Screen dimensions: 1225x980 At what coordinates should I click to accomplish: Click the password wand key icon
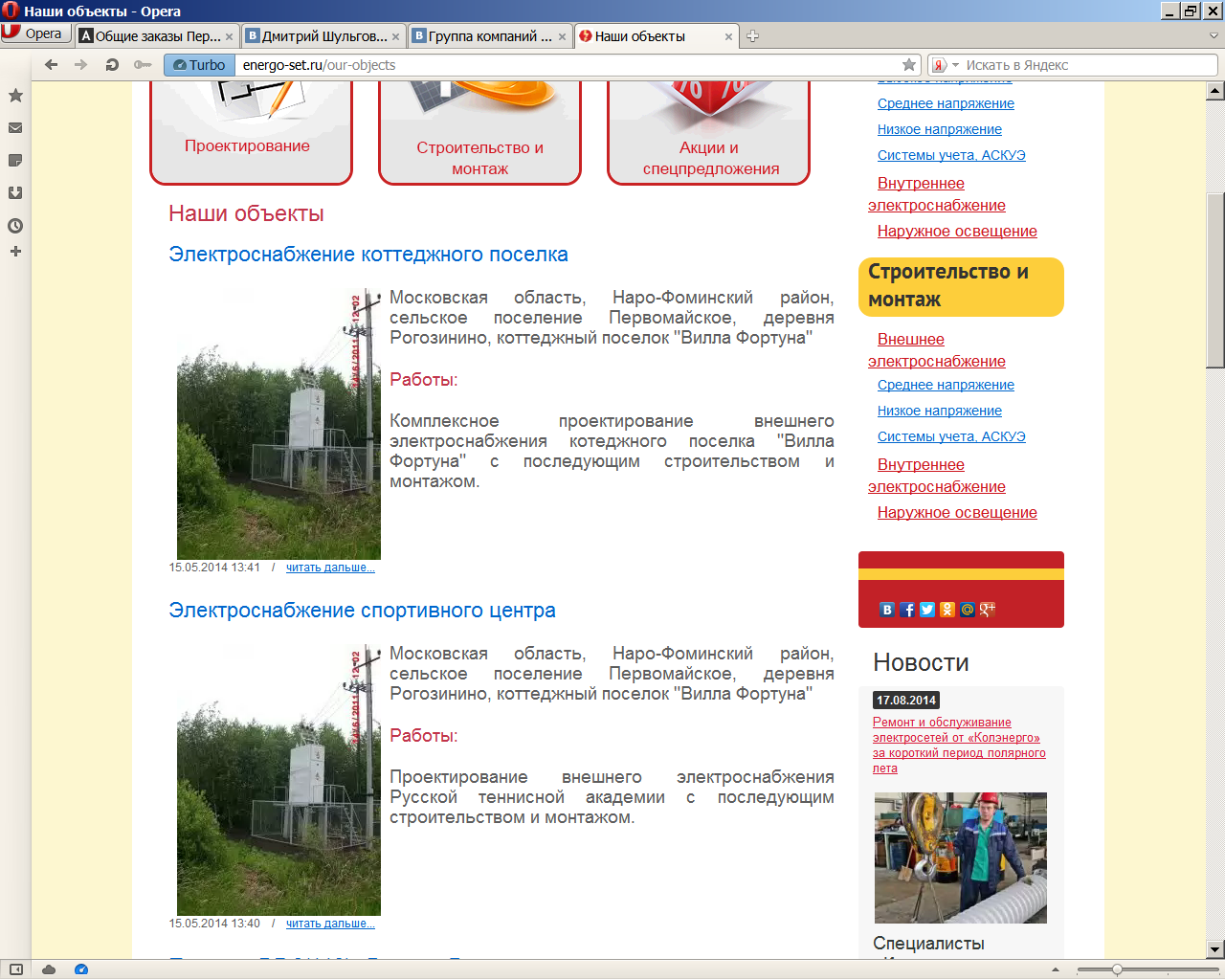(x=143, y=65)
